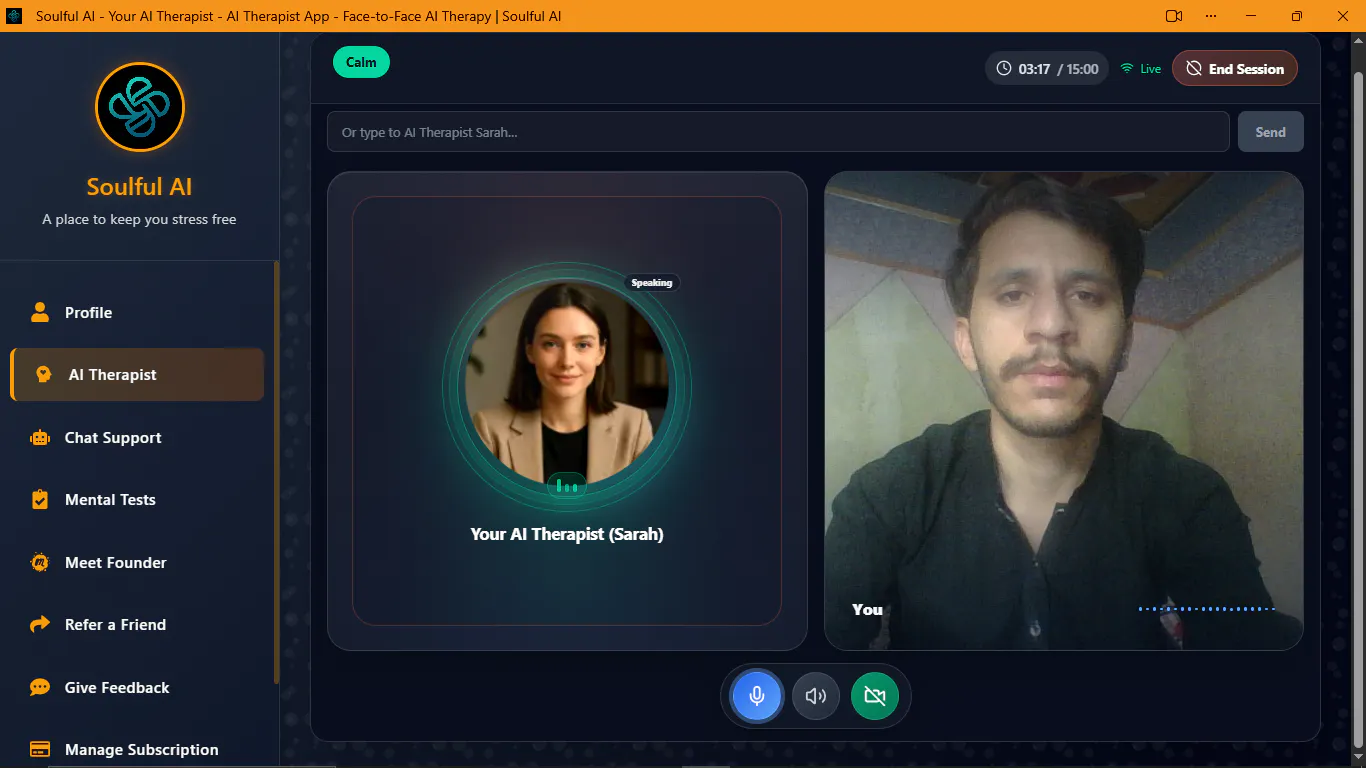Open Give Feedback page
Viewport: 1366px width, 768px height.
coord(137,687)
